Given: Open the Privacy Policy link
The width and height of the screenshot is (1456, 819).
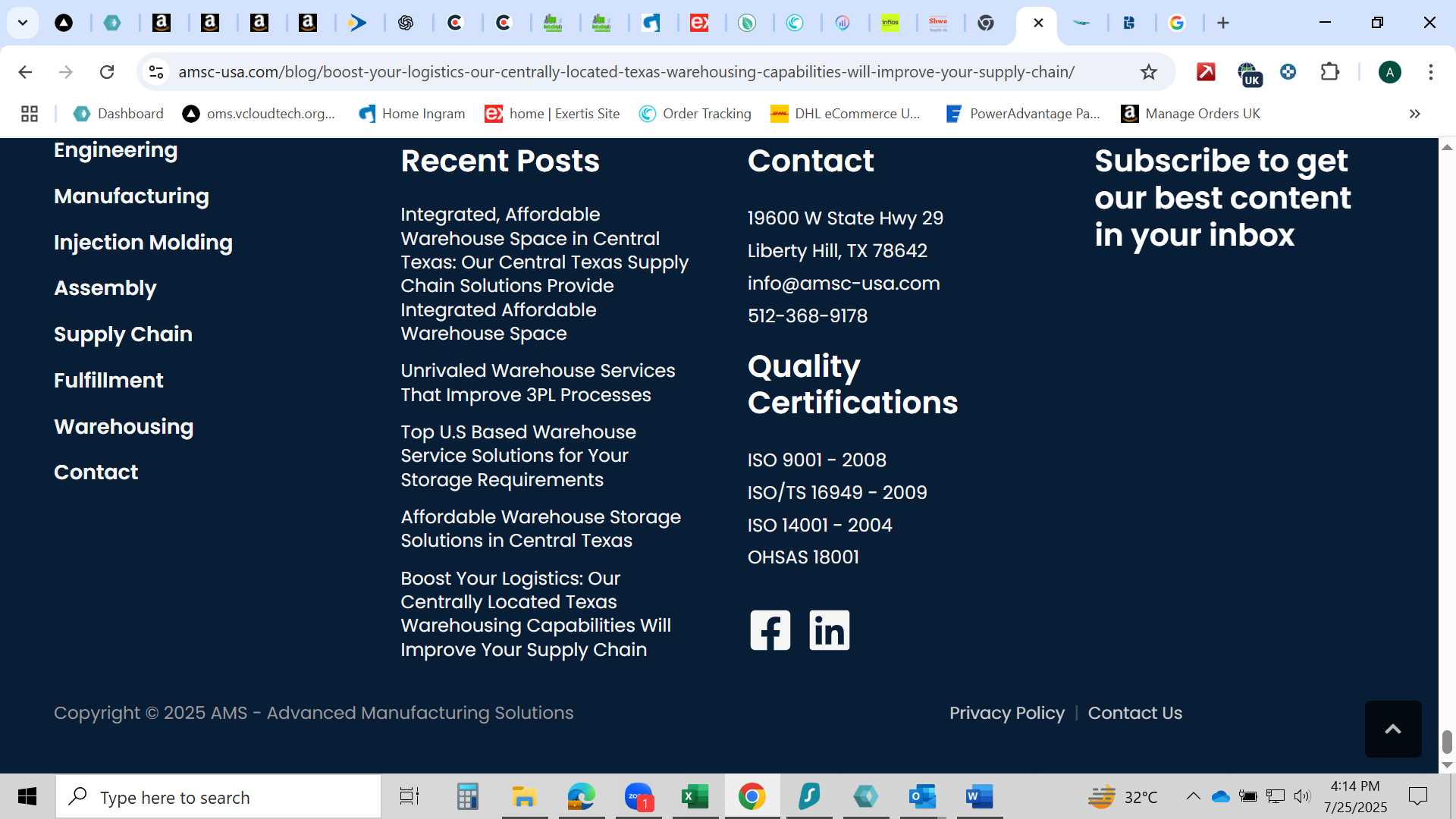Looking at the screenshot, I should click(1007, 714).
